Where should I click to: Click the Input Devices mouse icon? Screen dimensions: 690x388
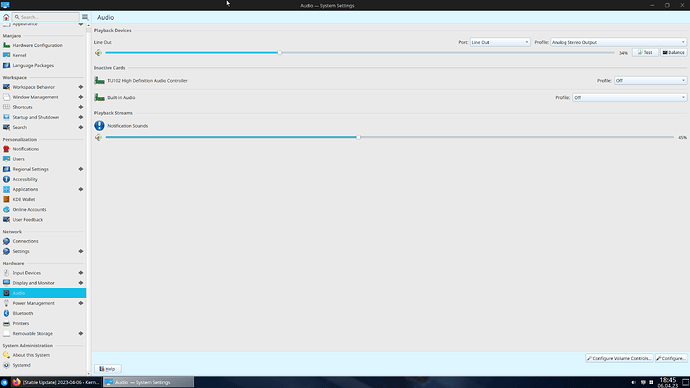[x=6, y=273]
